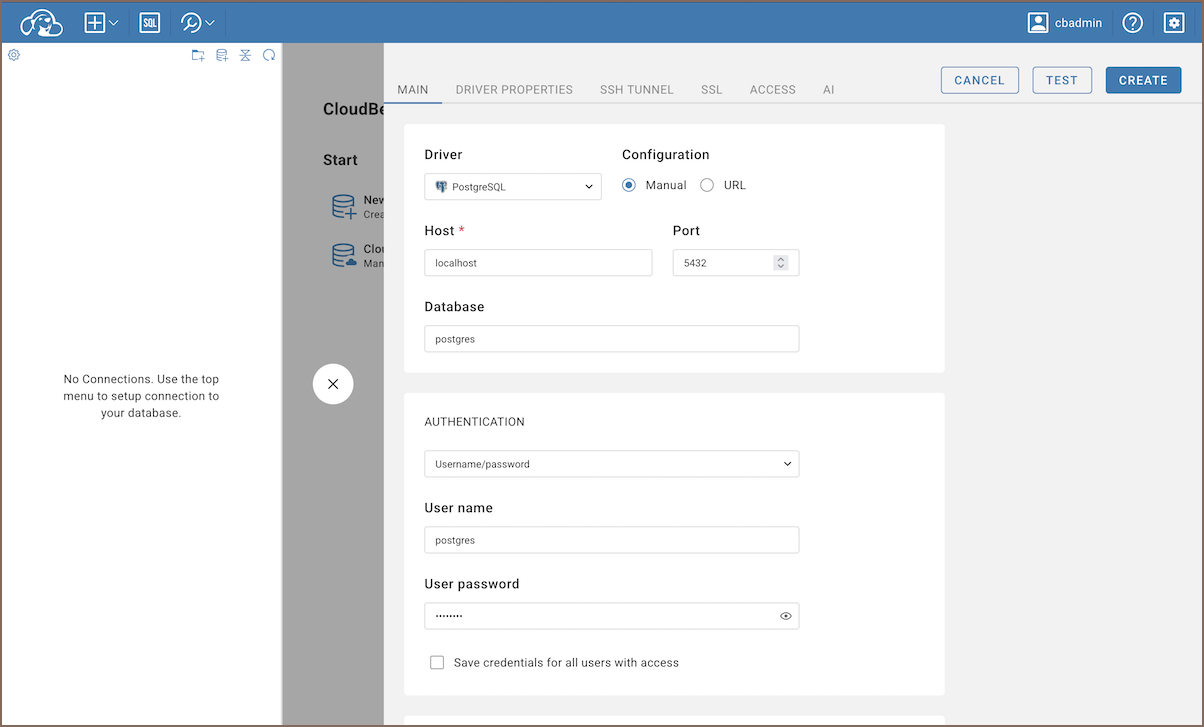The image size is (1204, 727).
Task: Switch to the SSH Tunnel tab
Action: tap(636, 89)
